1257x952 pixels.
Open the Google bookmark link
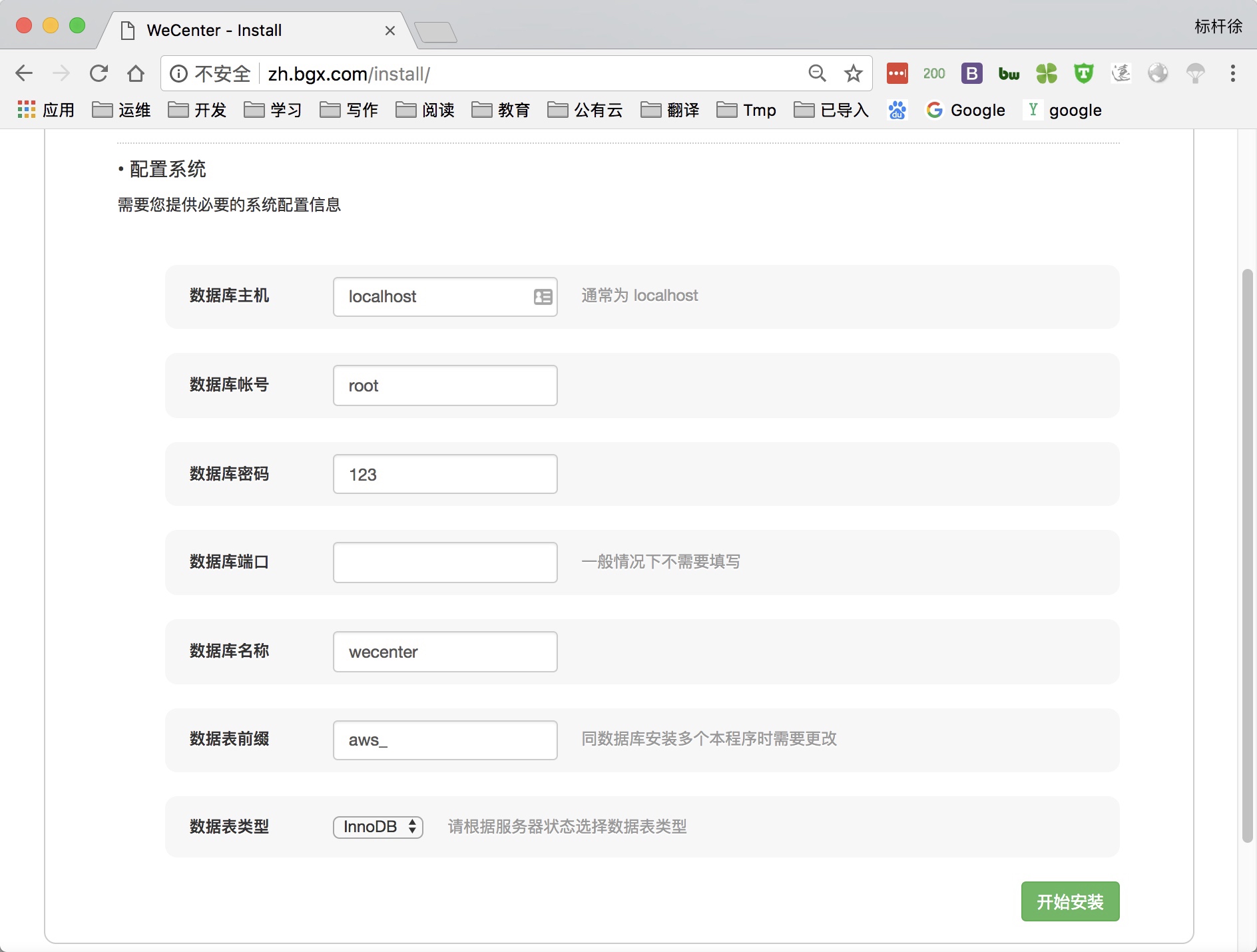pyautogui.click(x=966, y=110)
